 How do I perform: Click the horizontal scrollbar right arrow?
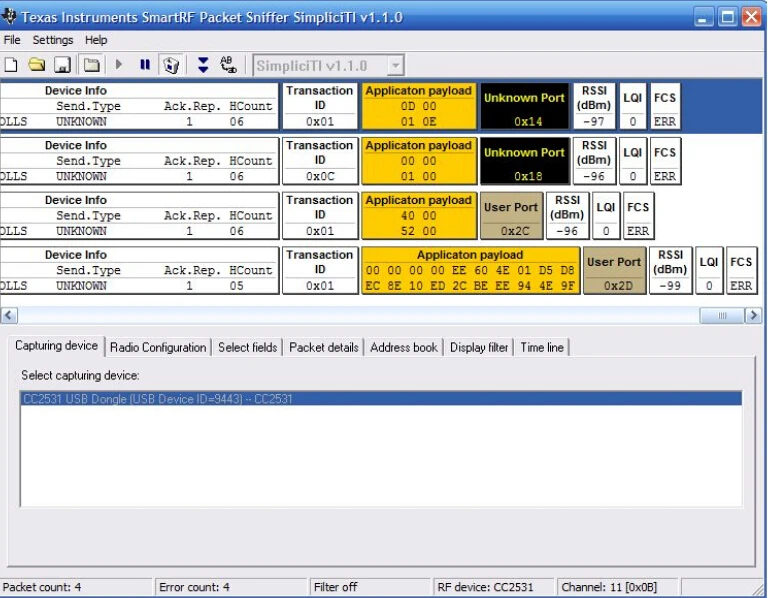click(753, 316)
